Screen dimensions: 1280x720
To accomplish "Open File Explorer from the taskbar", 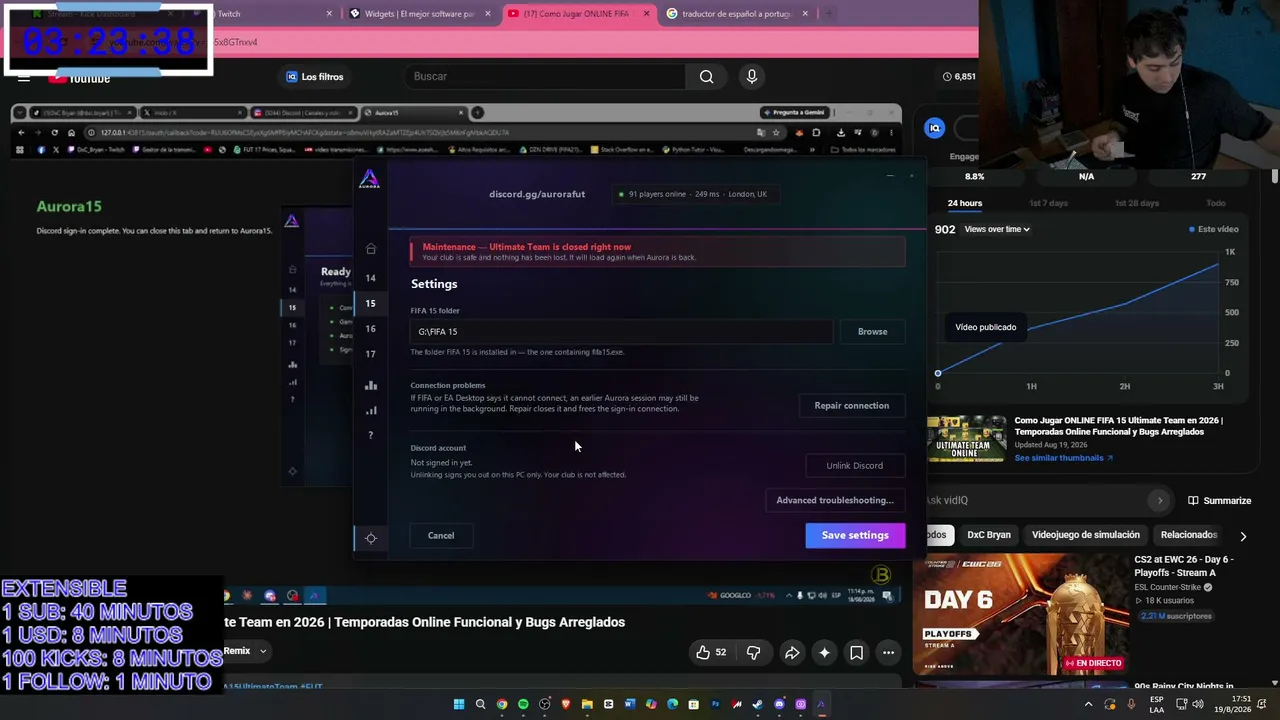I will pyautogui.click(x=587, y=704).
